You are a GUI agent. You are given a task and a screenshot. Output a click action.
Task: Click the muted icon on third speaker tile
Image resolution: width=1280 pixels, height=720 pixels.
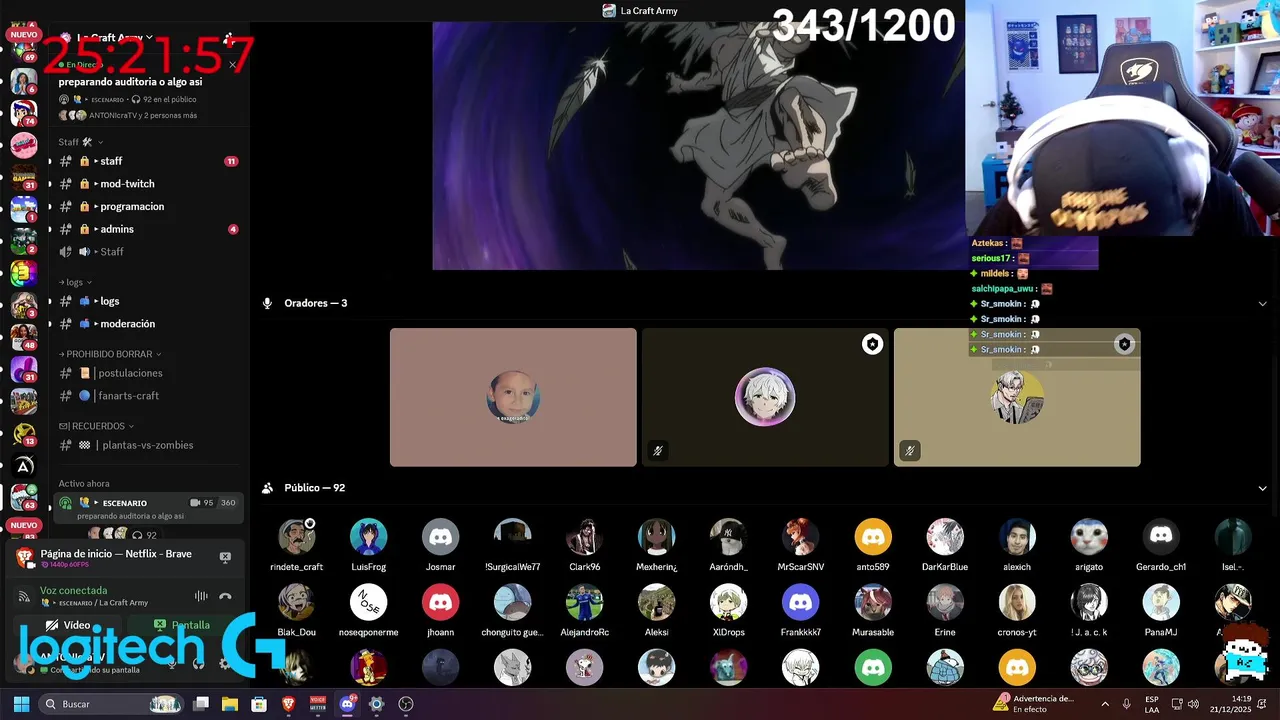click(x=909, y=451)
